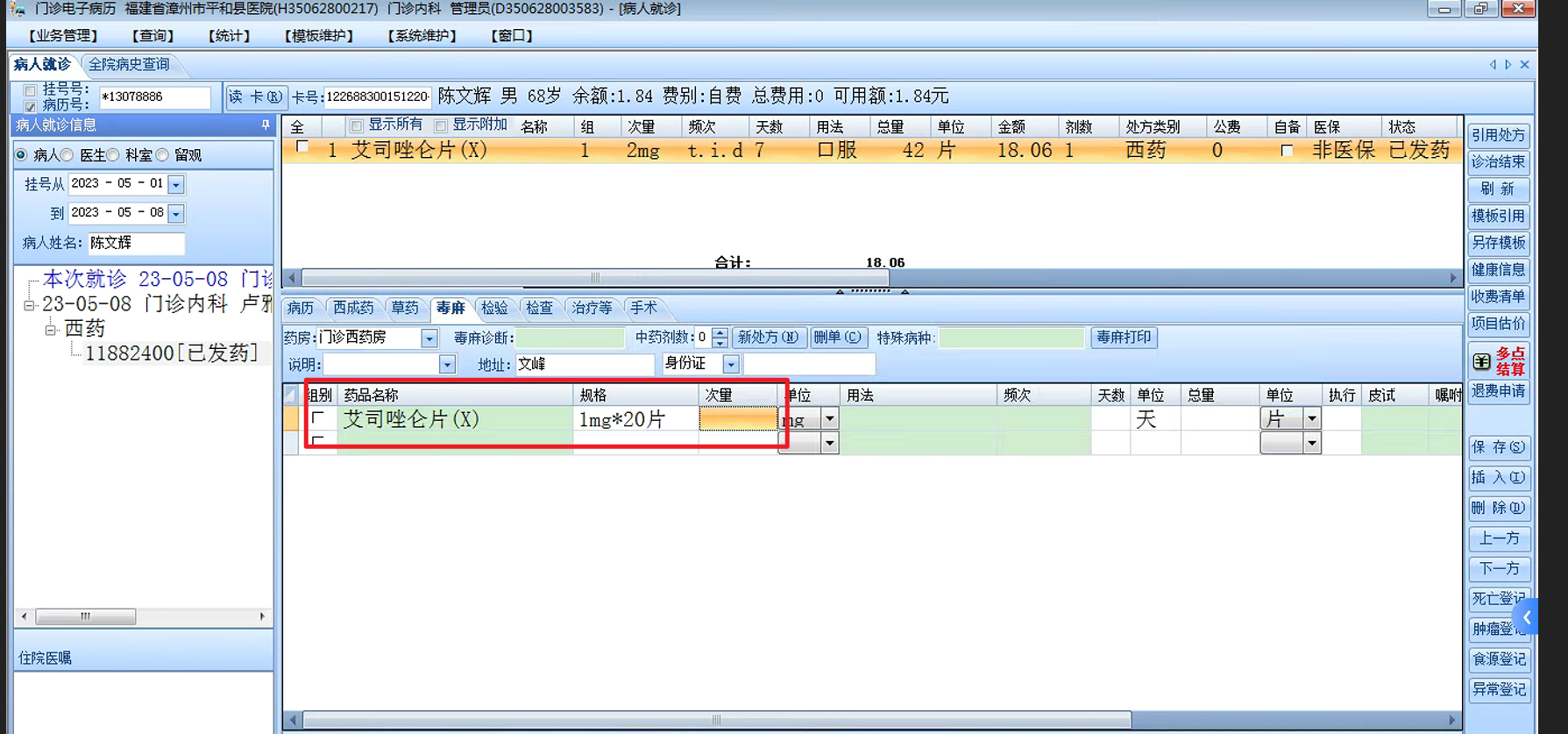Open the 统计 menu
The width and height of the screenshot is (1568, 734).
click(229, 36)
